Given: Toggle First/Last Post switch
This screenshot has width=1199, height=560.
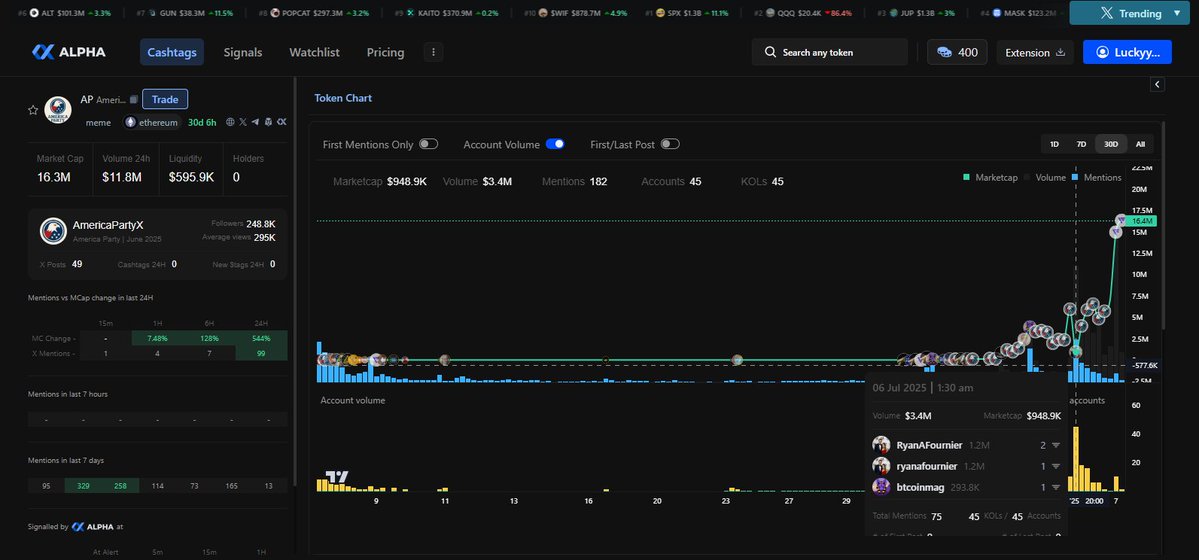Looking at the screenshot, I should point(670,144).
